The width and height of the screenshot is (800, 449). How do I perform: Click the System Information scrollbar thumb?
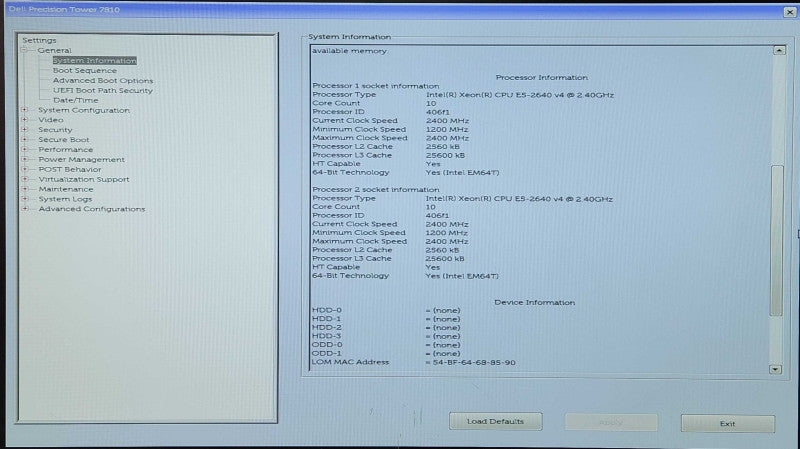point(777,241)
